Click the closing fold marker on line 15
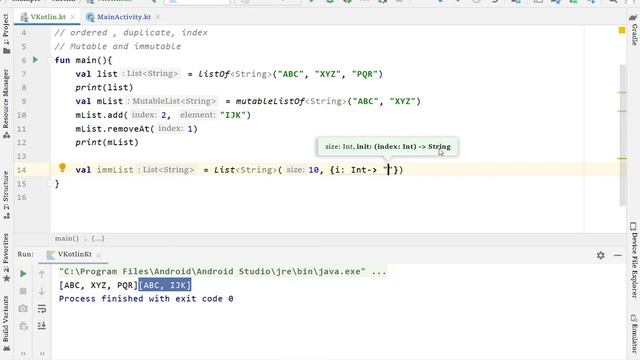 pyautogui.click(x=51, y=184)
